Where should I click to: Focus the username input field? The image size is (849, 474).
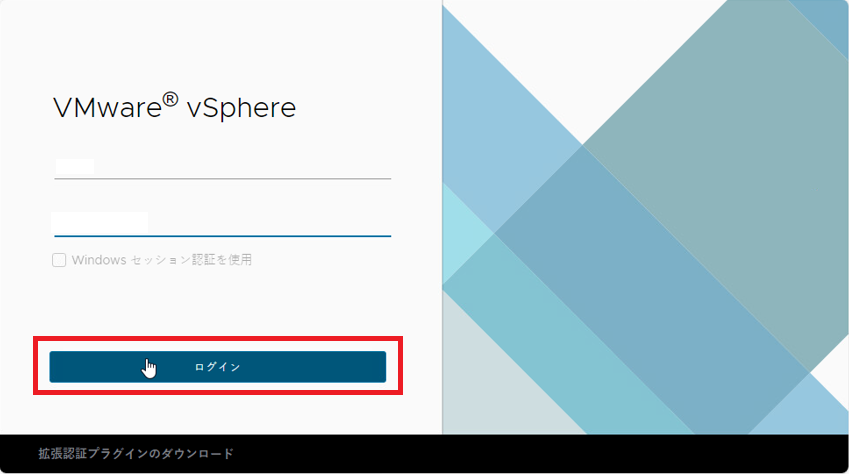223,167
